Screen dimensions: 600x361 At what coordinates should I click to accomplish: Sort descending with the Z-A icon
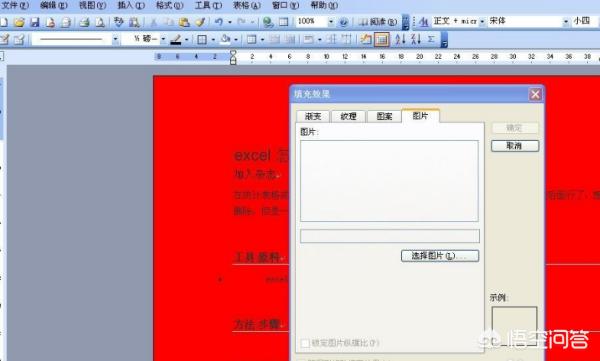coord(416,39)
